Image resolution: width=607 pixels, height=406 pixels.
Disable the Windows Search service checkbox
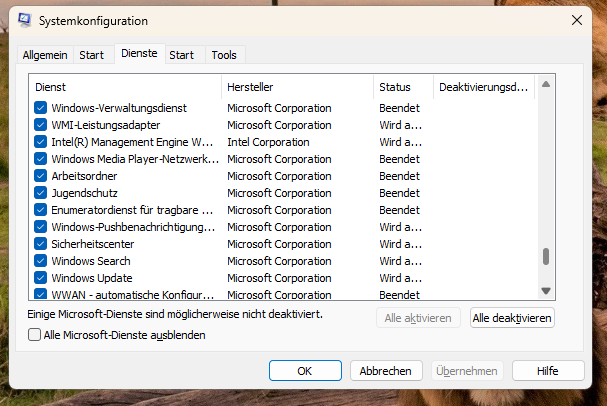tap(41, 261)
